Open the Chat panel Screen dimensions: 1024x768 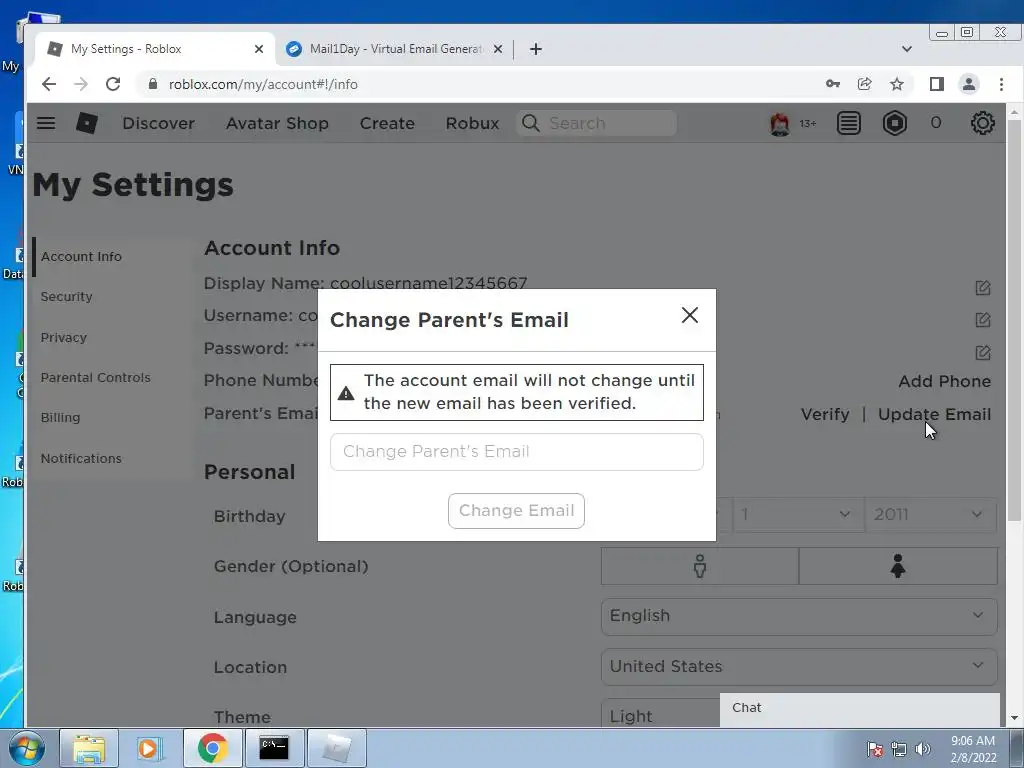coord(859,709)
